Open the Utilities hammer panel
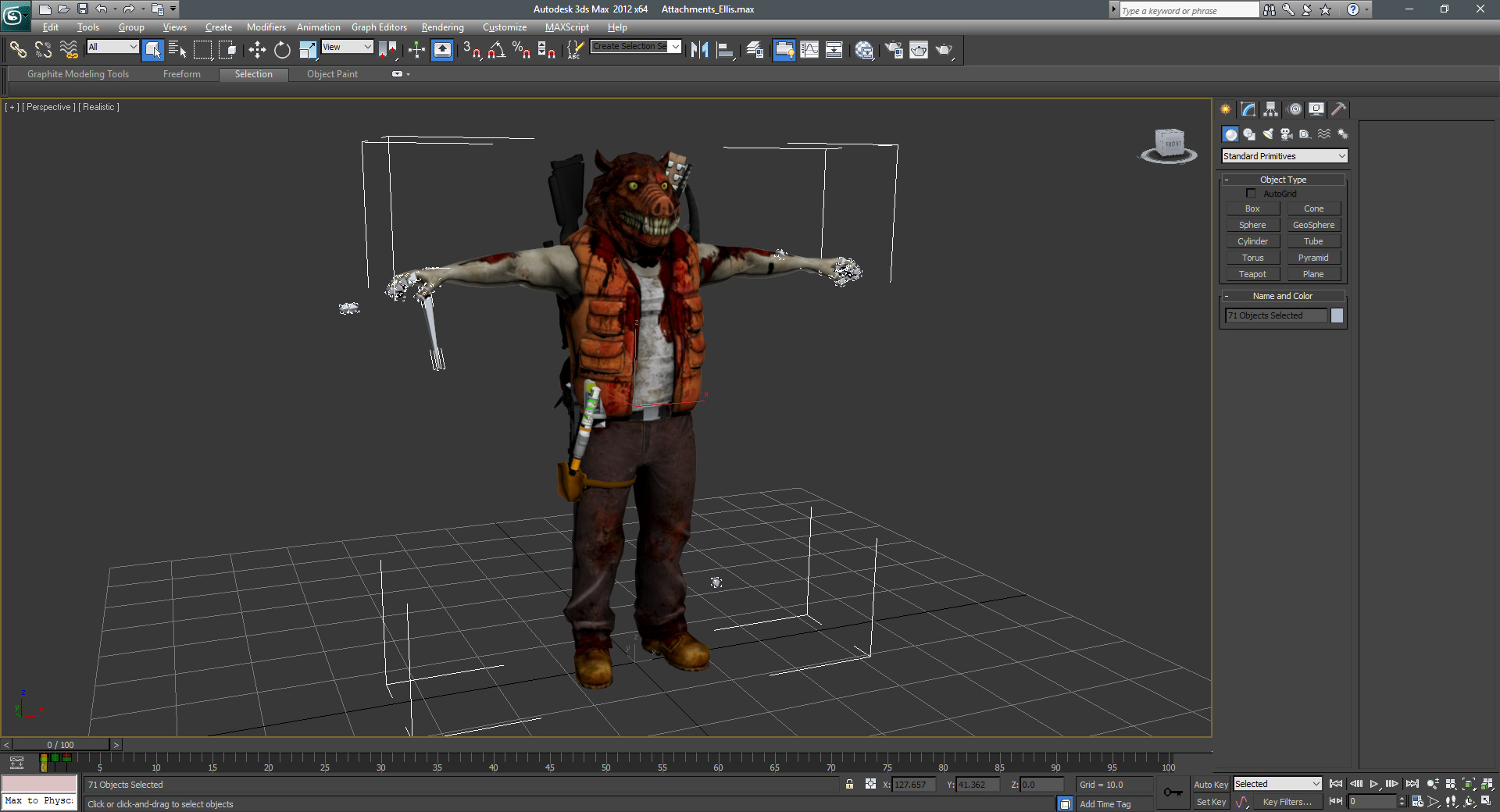1500x812 pixels. coord(1338,109)
